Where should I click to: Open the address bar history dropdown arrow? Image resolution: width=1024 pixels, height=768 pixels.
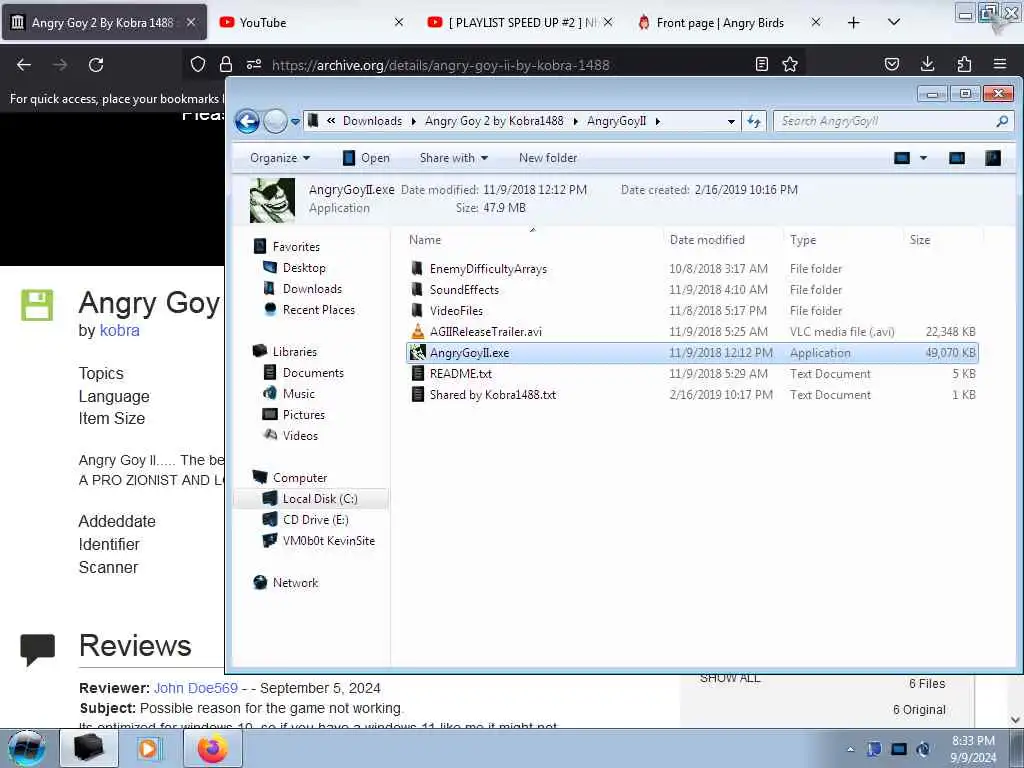[731, 121]
